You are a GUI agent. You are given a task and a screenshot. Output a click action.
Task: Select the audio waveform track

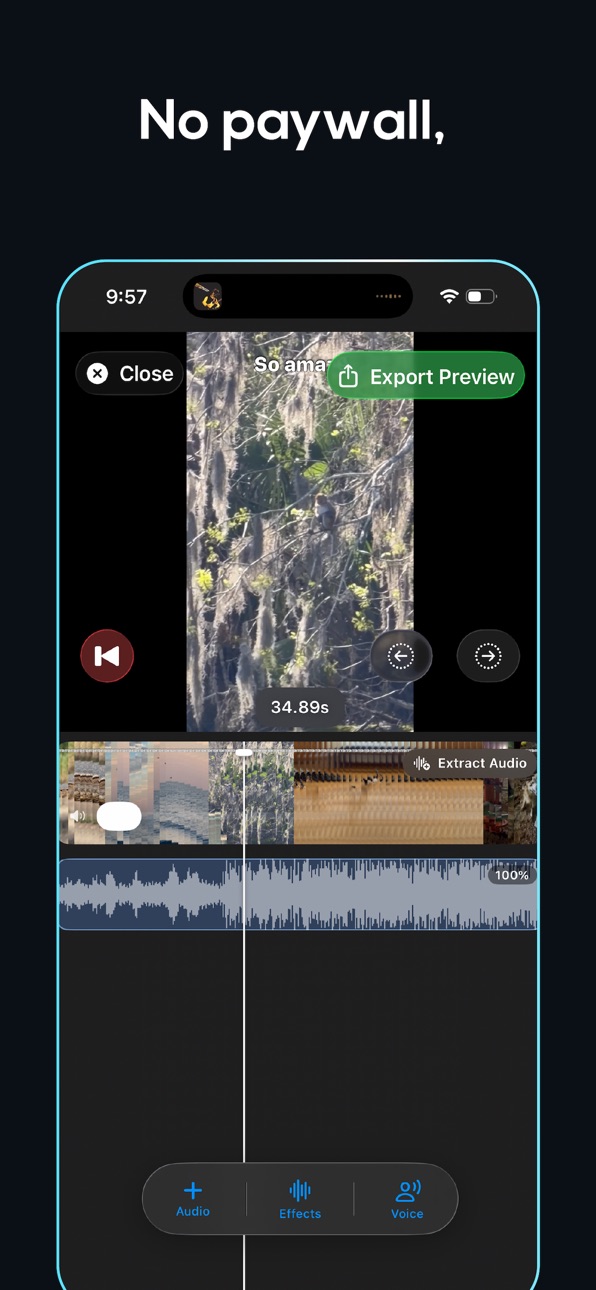click(298, 894)
